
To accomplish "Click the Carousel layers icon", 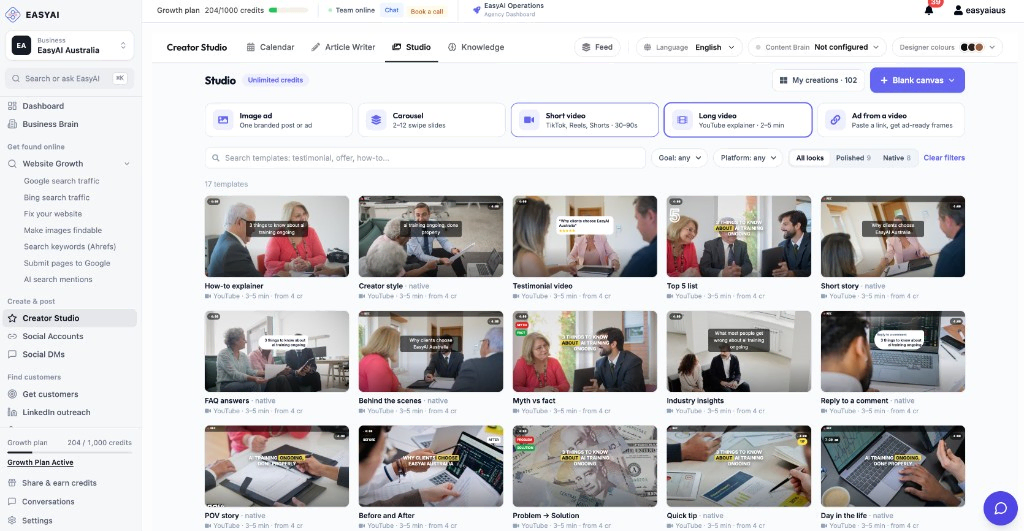I will tap(376, 120).
